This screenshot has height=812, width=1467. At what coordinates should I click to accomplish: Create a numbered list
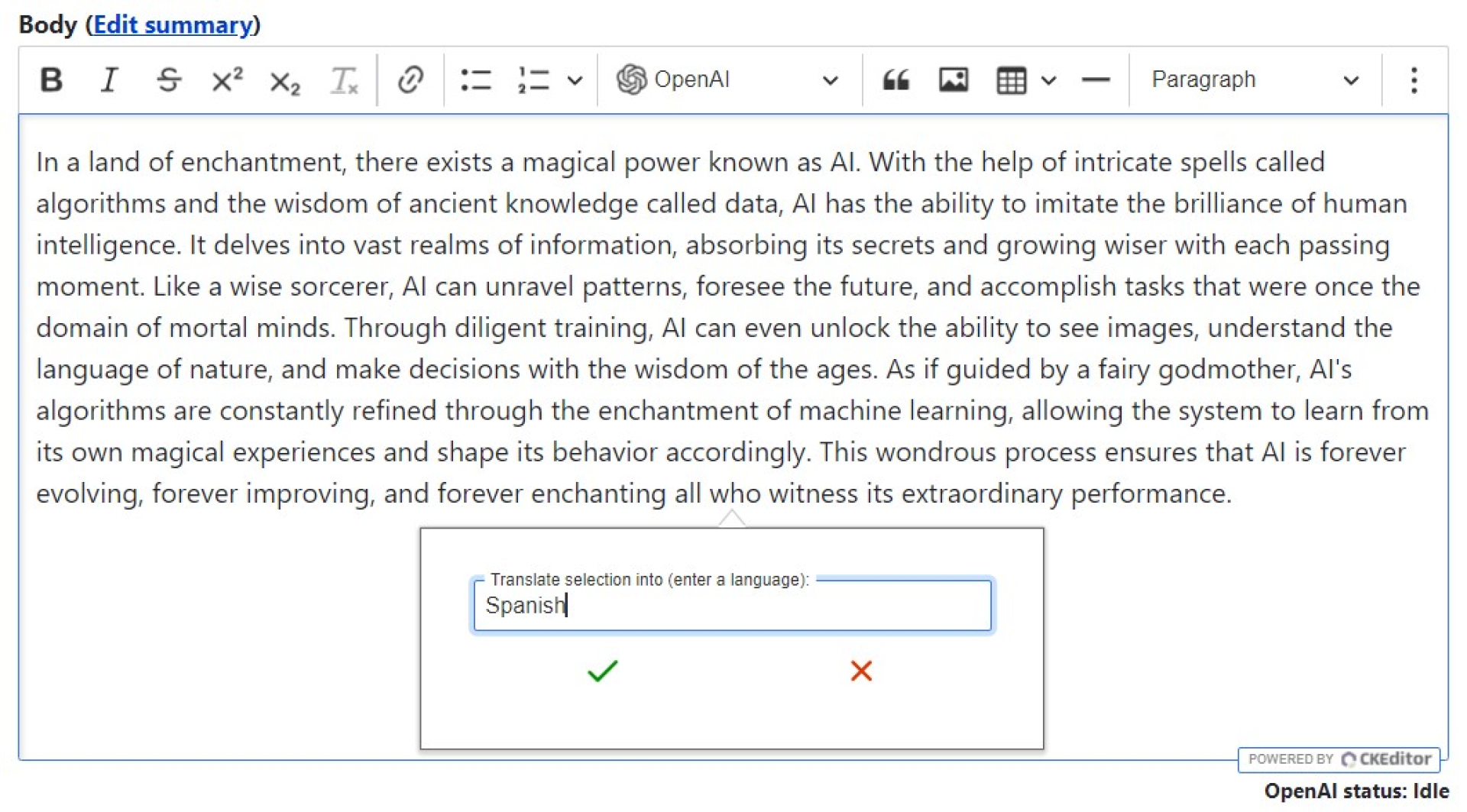click(533, 79)
